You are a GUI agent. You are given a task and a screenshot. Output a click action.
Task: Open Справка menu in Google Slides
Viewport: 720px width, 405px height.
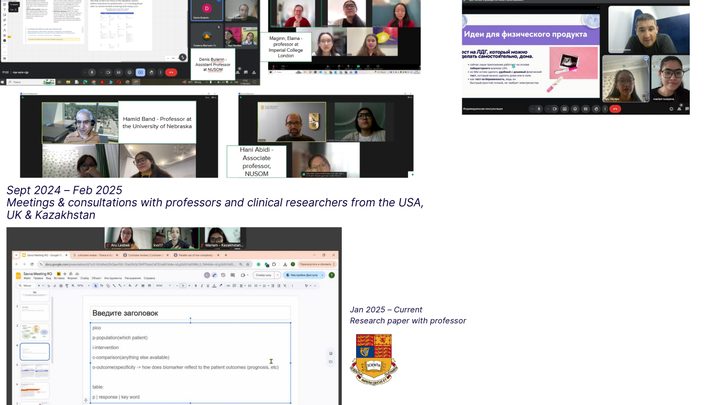pyautogui.click(x=149, y=278)
